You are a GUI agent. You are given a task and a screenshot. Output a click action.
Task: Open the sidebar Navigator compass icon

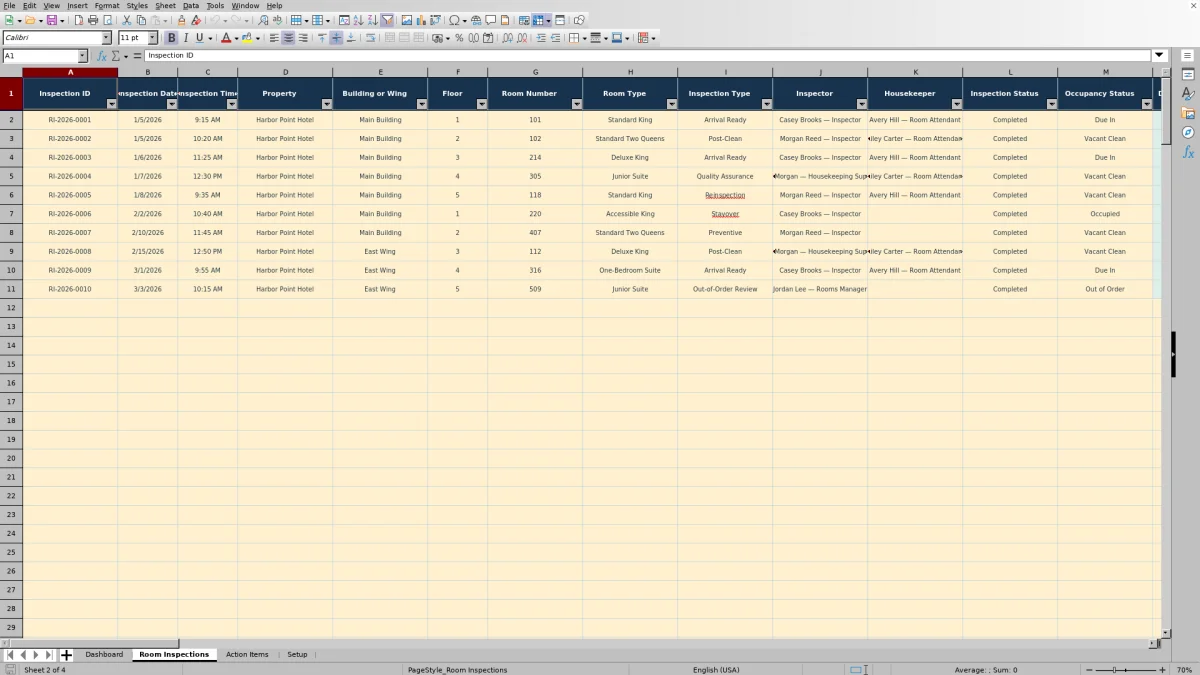1188,132
